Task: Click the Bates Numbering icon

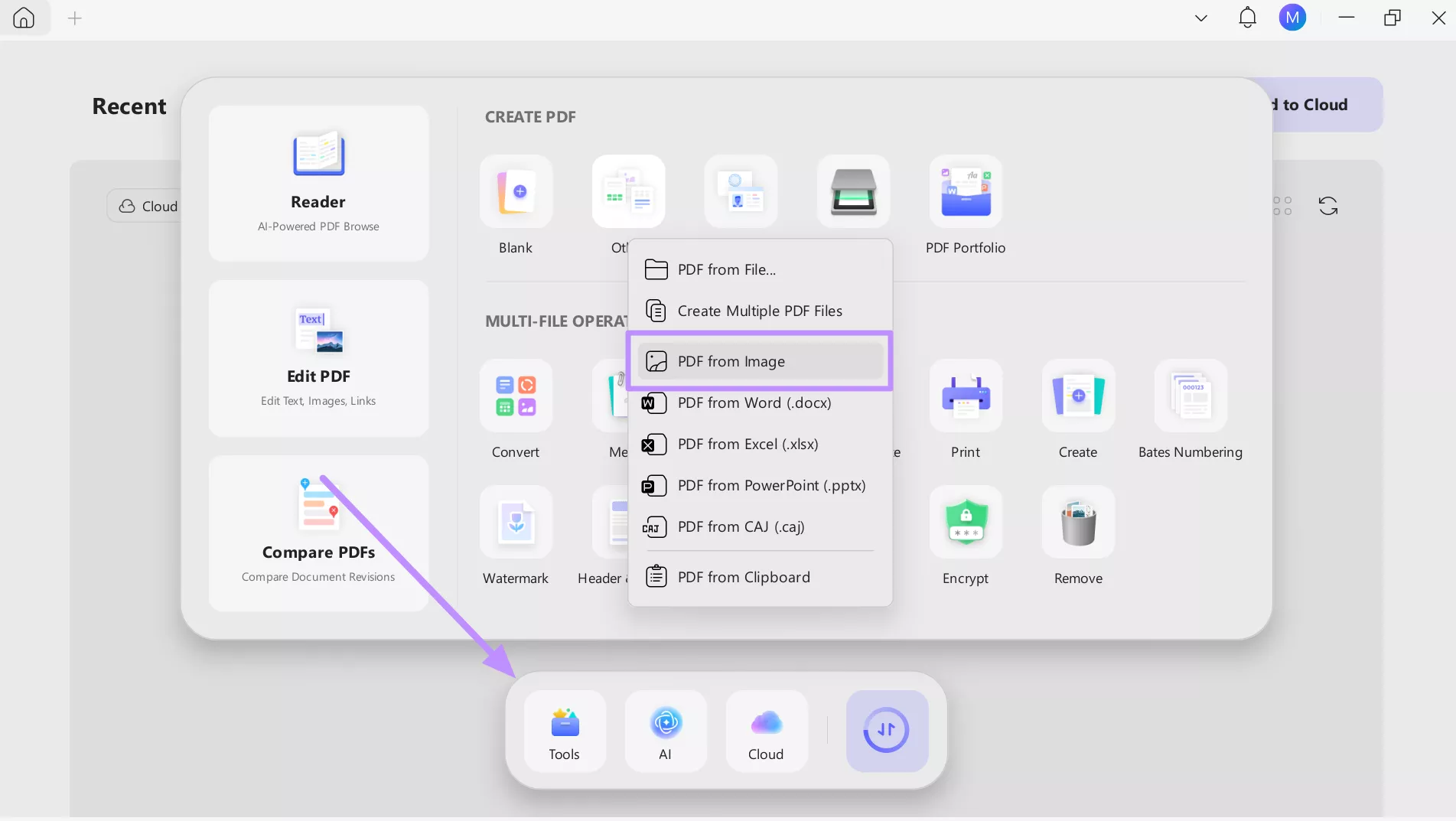Action: pos(1191,396)
